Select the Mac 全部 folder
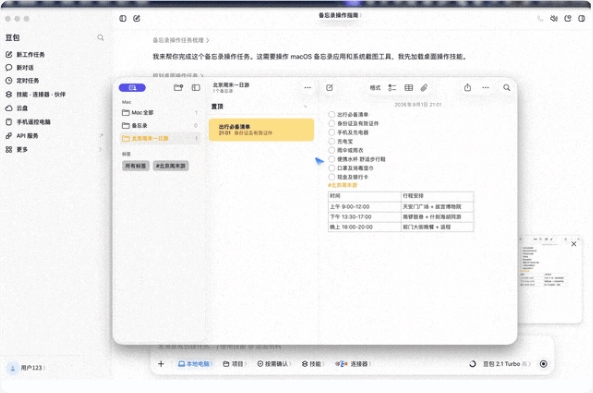 coord(160,112)
